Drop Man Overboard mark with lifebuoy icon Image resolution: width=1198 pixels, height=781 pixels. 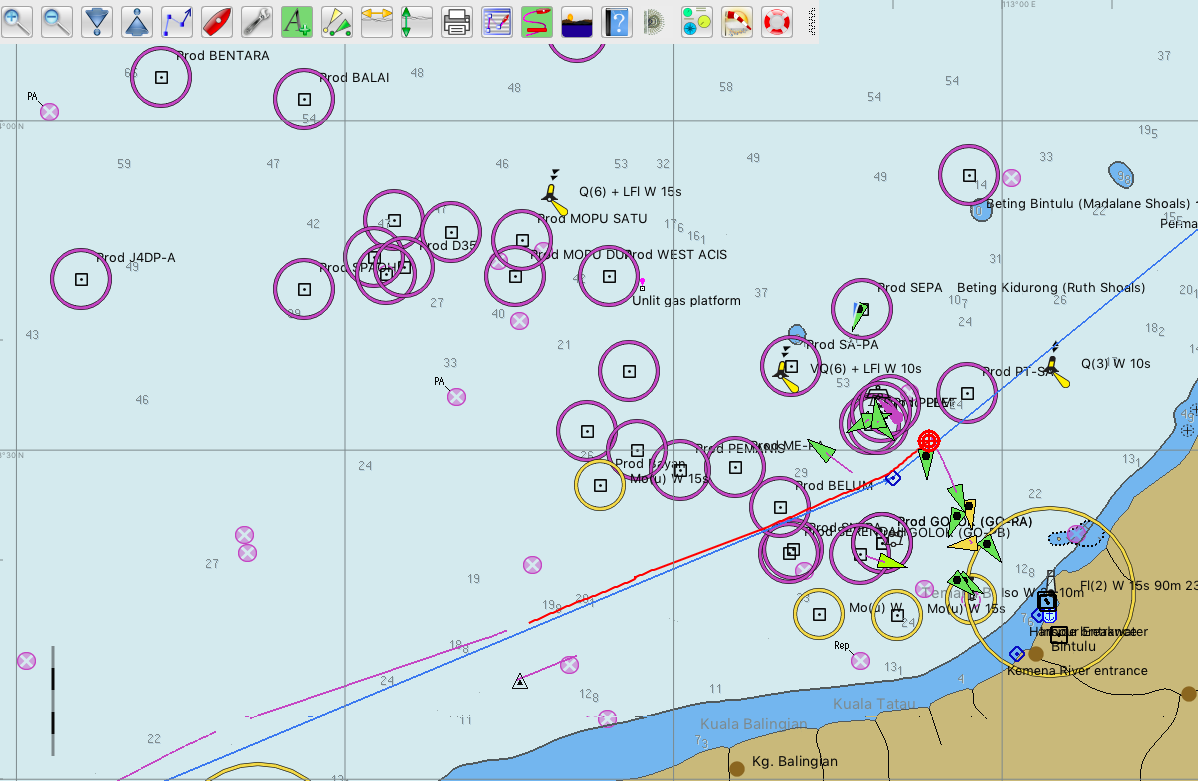pyautogui.click(x=777, y=21)
